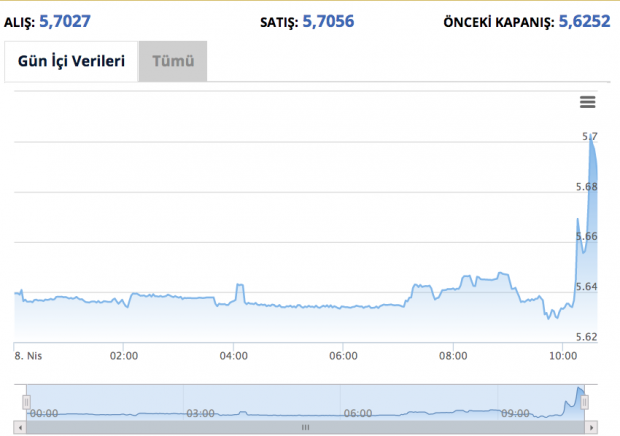620x436 pixels.
Task: Click the 5.68 y-axis label
Action: [x=587, y=186]
